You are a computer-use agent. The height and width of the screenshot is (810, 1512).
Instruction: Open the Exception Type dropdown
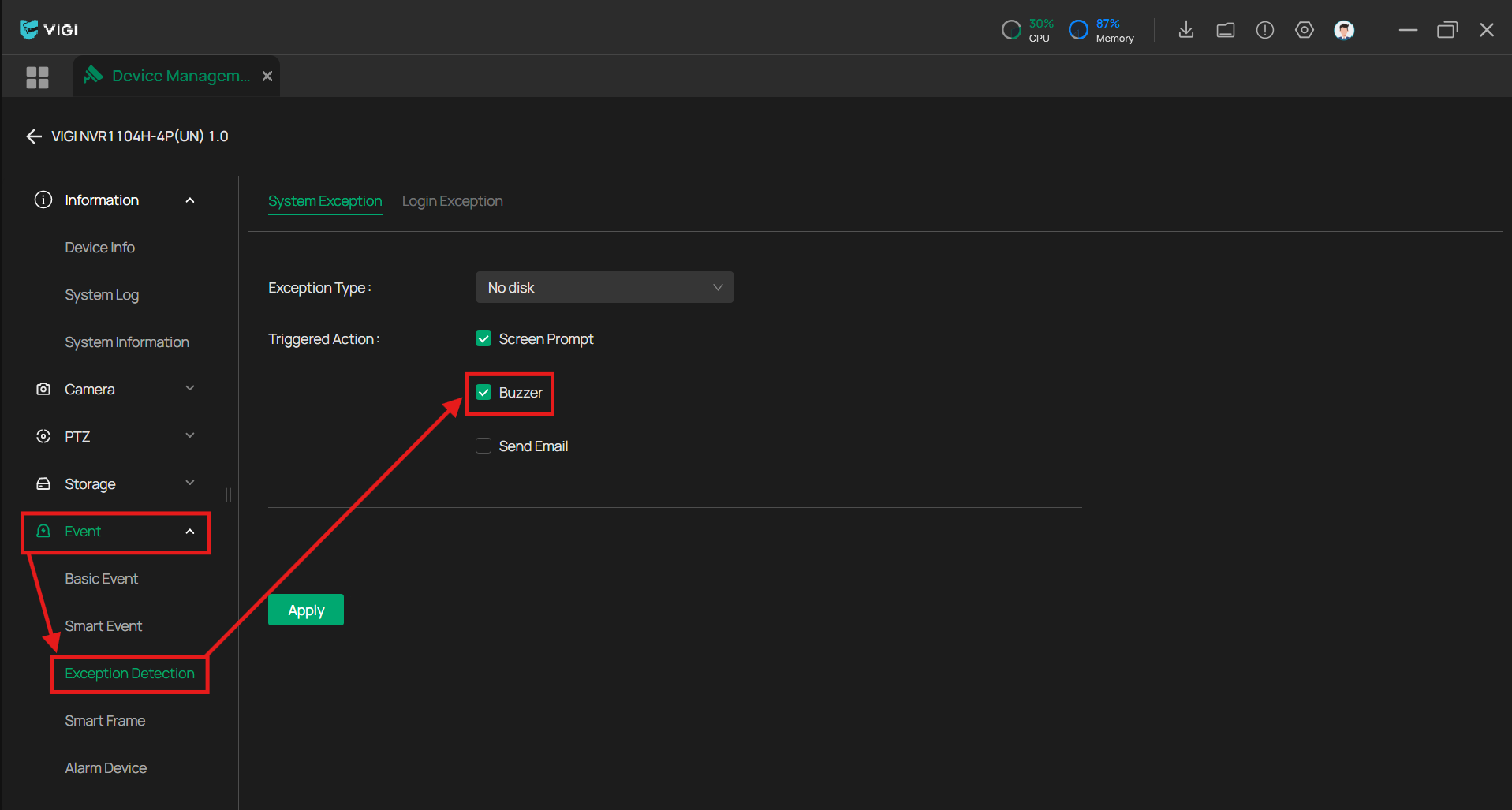[604, 288]
